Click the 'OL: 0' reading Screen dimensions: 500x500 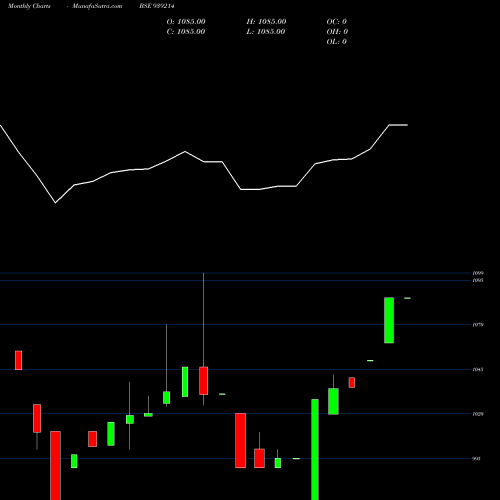(337, 42)
